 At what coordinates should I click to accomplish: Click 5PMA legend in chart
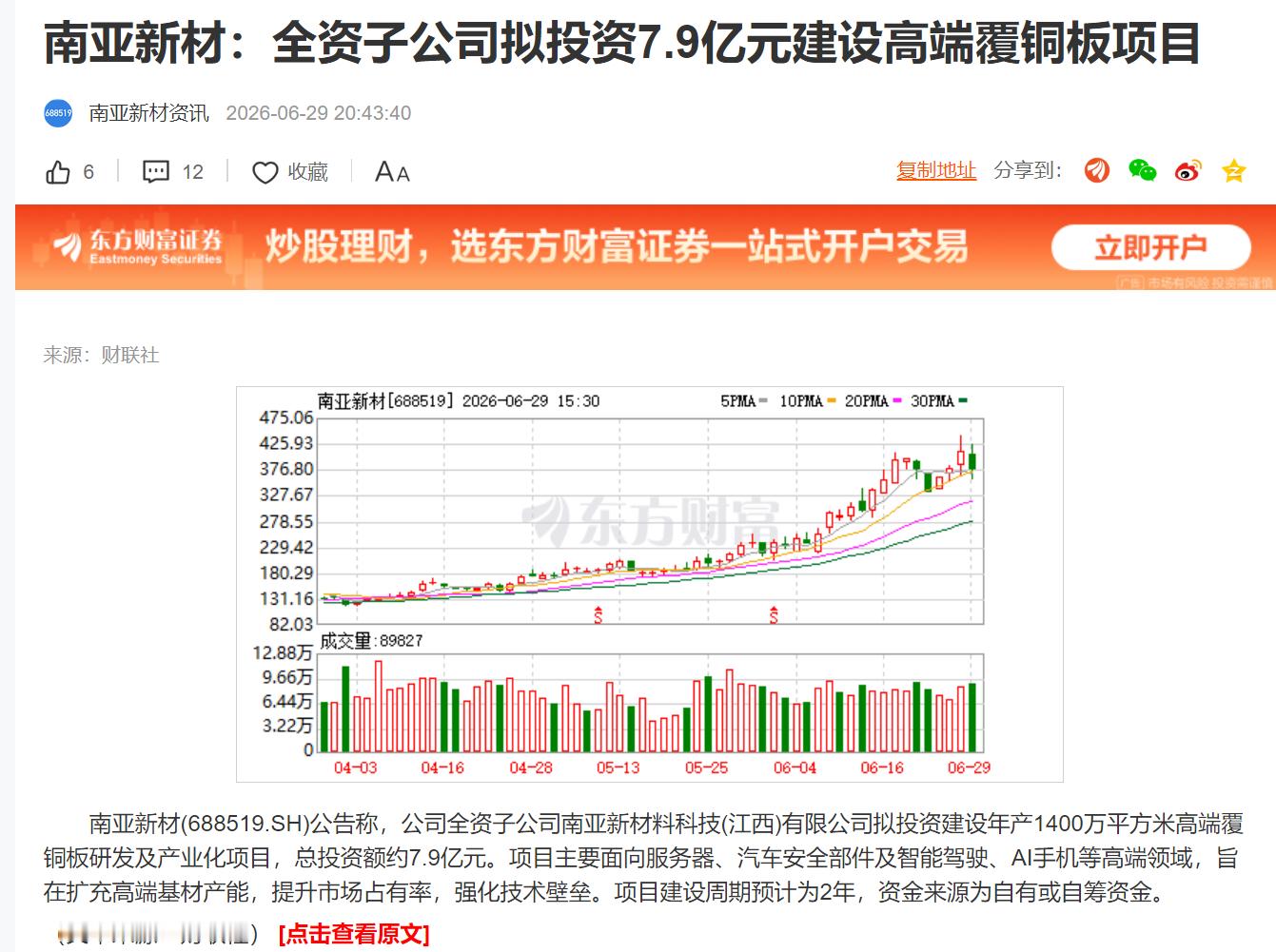pyautogui.click(x=744, y=401)
